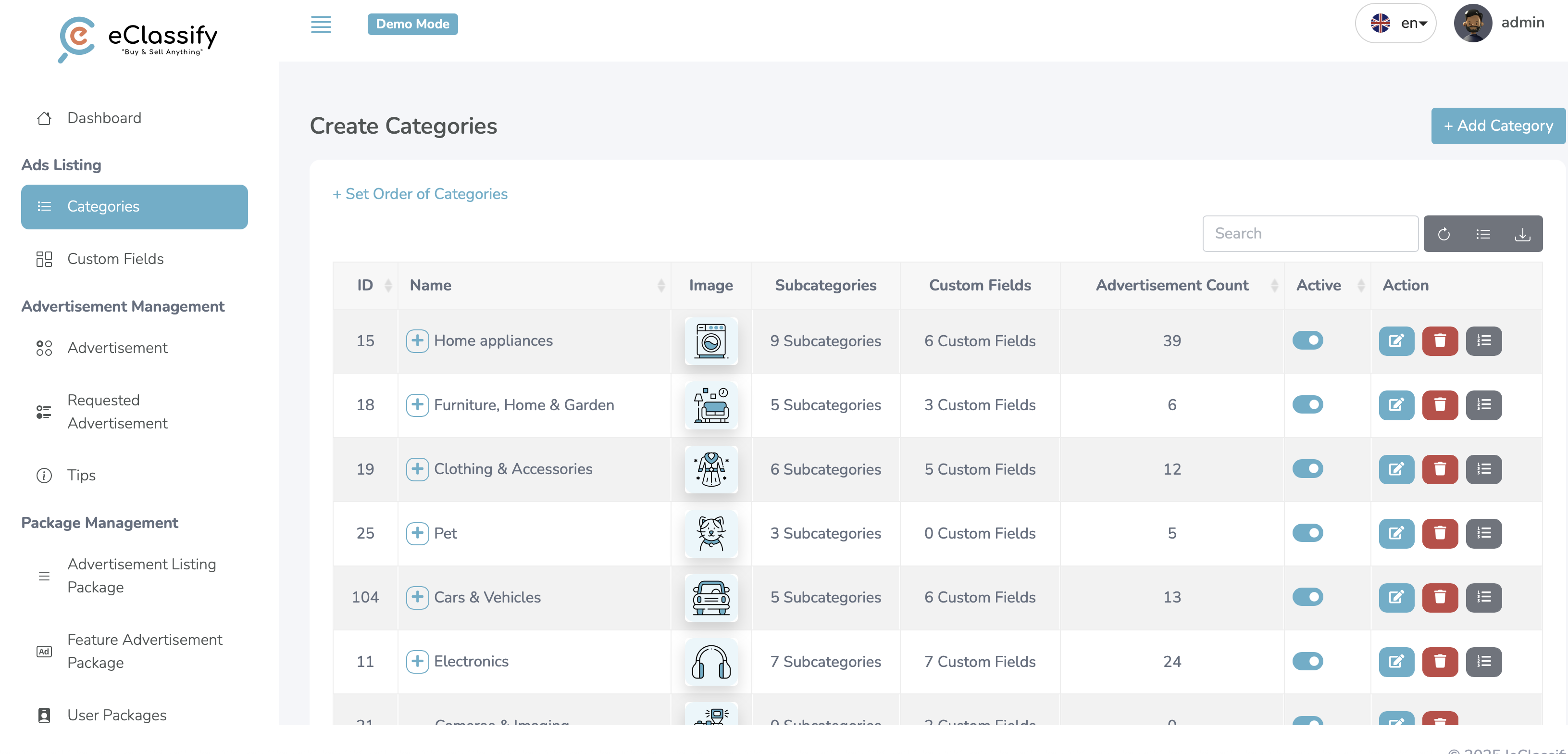This screenshot has height=754, width=1568.
Task: Delete the Electronics category
Action: 1440,661
